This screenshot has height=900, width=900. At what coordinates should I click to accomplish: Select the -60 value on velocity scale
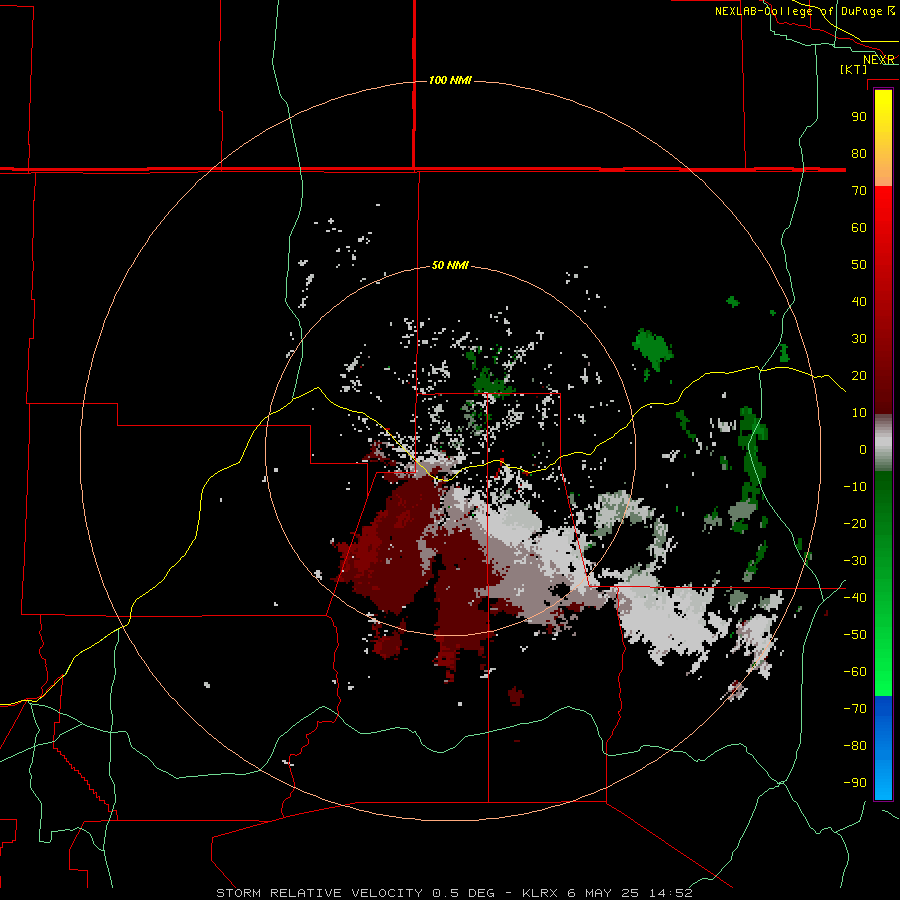tap(855, 672)
